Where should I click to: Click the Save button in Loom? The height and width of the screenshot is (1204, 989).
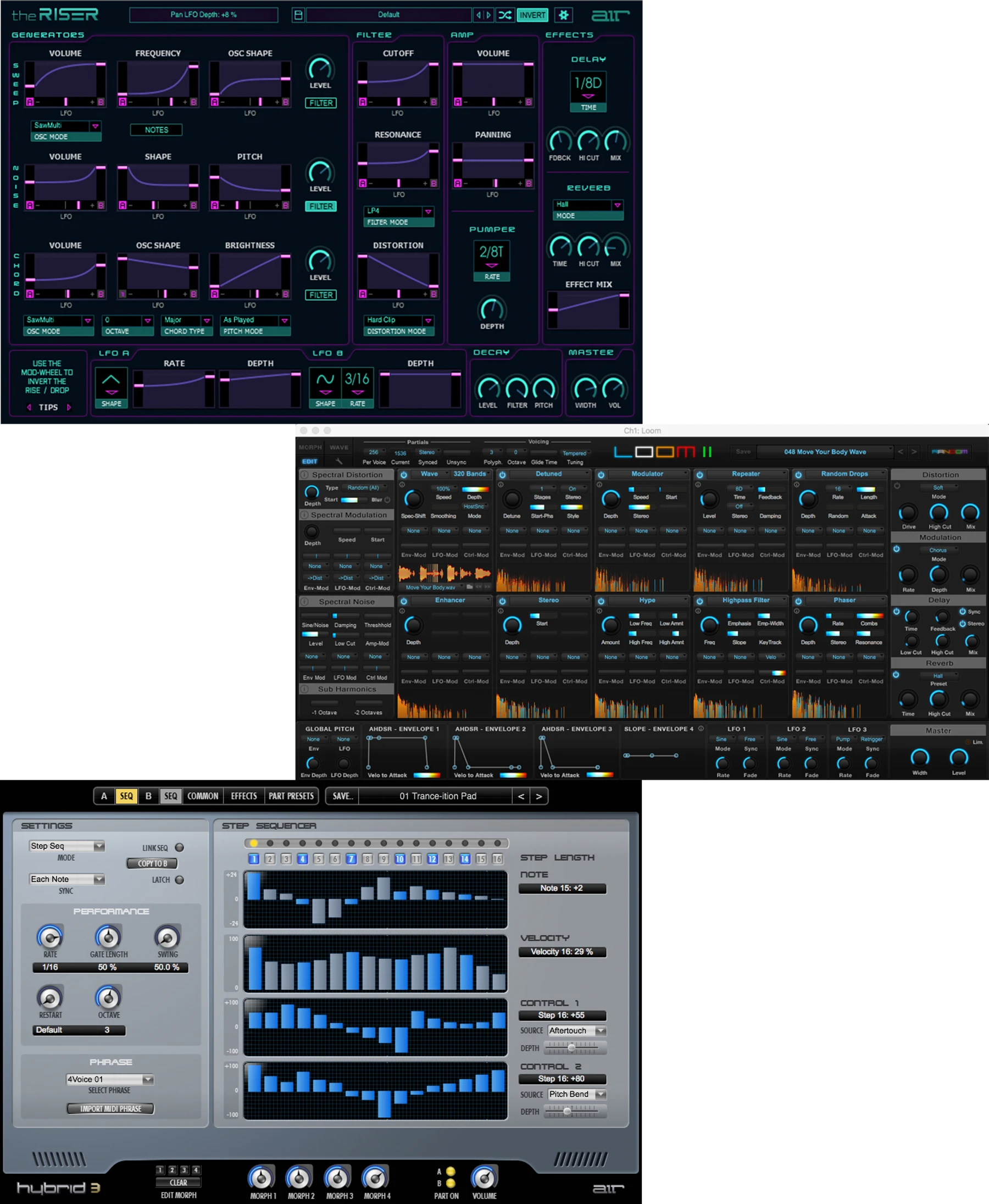pos(743,451)
